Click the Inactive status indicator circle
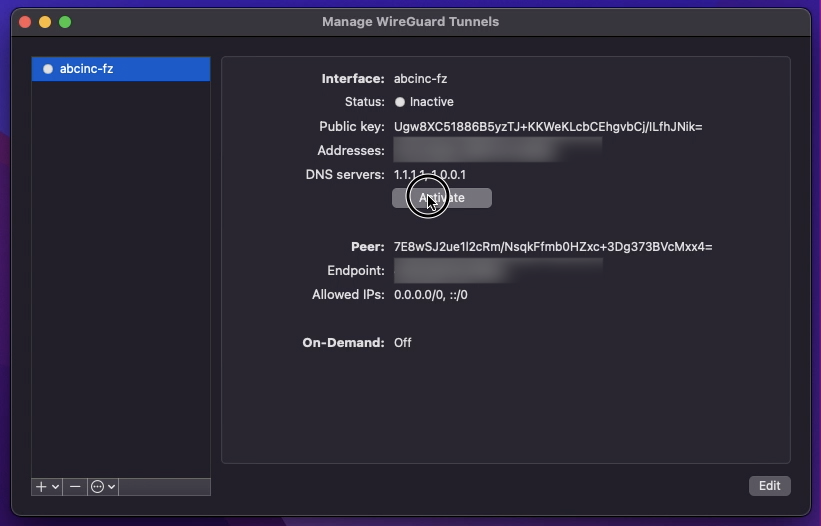 tap(400, 102)
